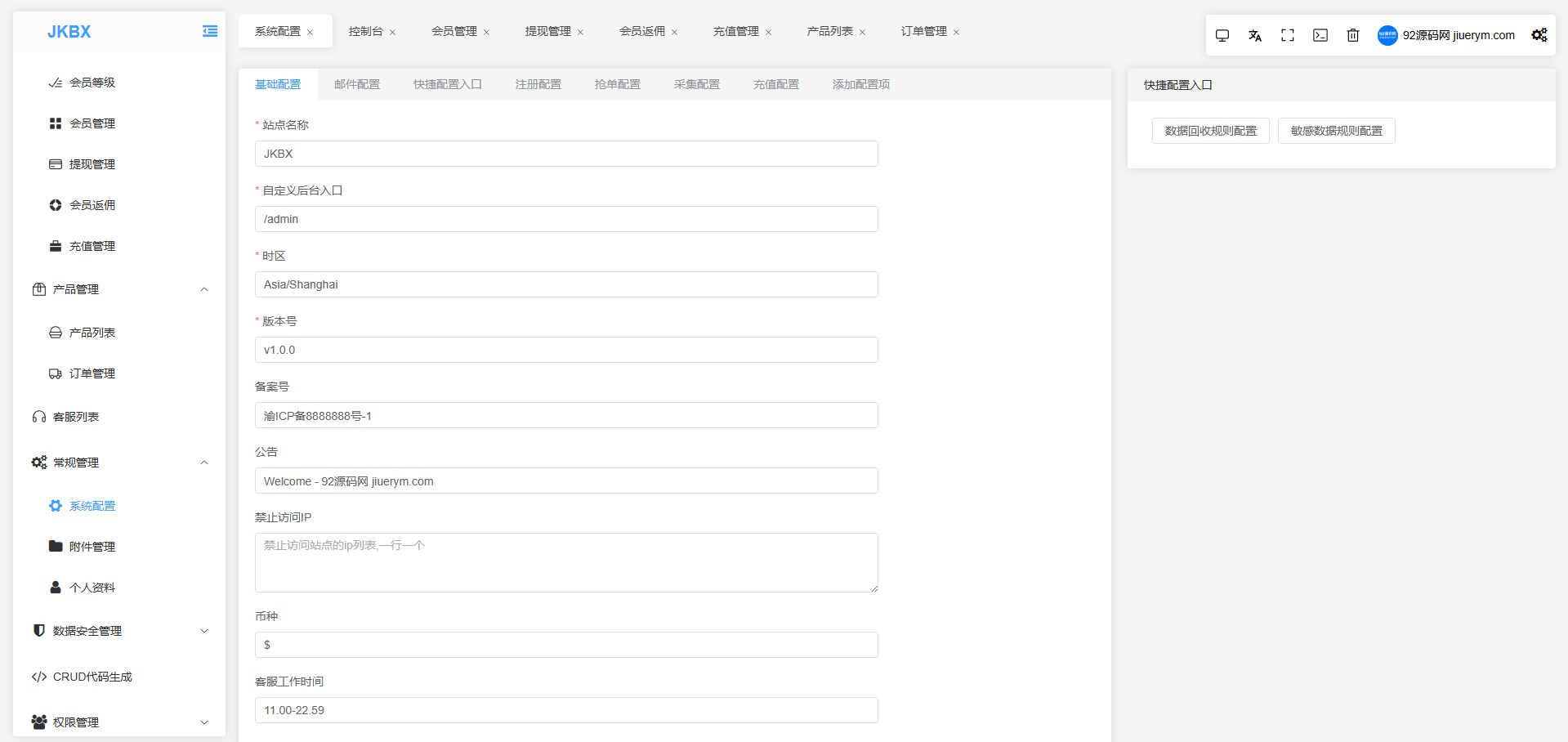Close the 系统配置 page tab
The image size is (1568, 742).
pos(310,32)
